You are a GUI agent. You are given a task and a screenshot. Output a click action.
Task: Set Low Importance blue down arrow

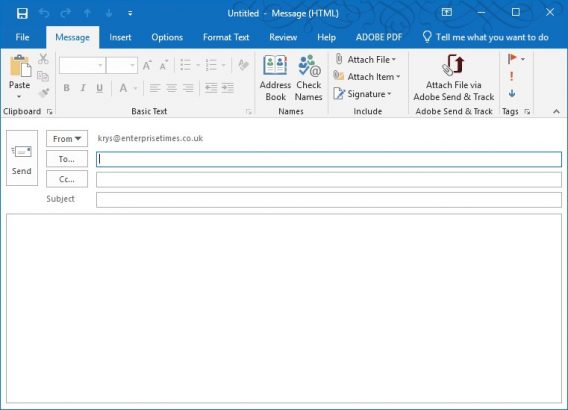coord(512,94)
